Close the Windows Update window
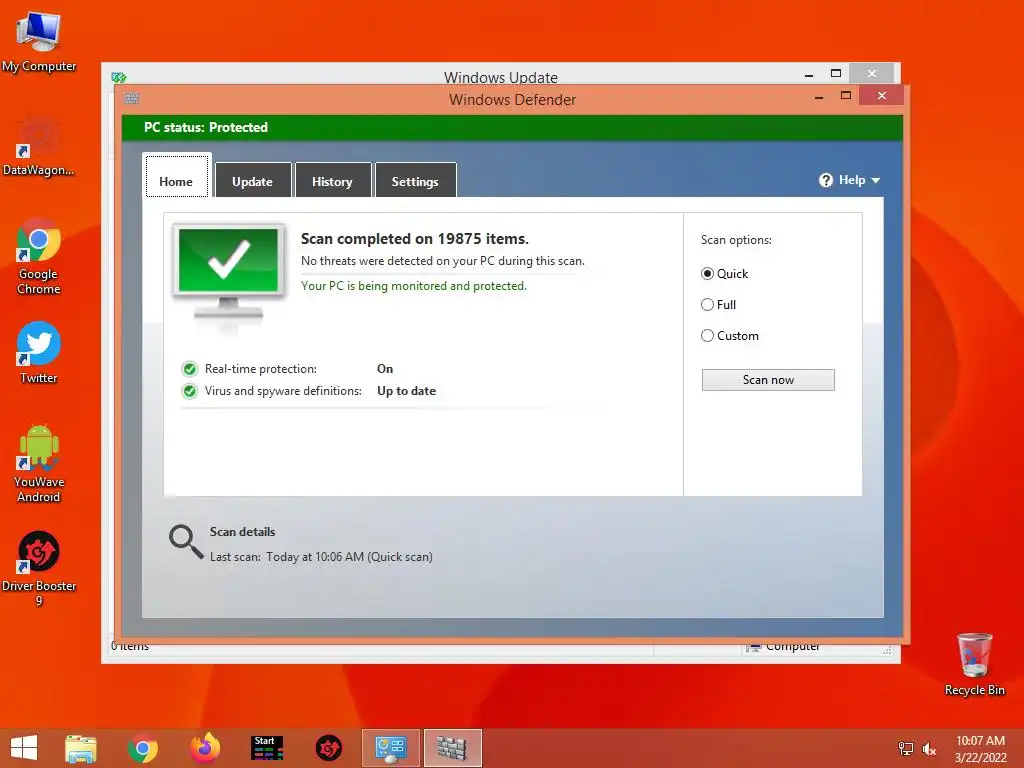The image size is (1024, 768). (872, 73)
